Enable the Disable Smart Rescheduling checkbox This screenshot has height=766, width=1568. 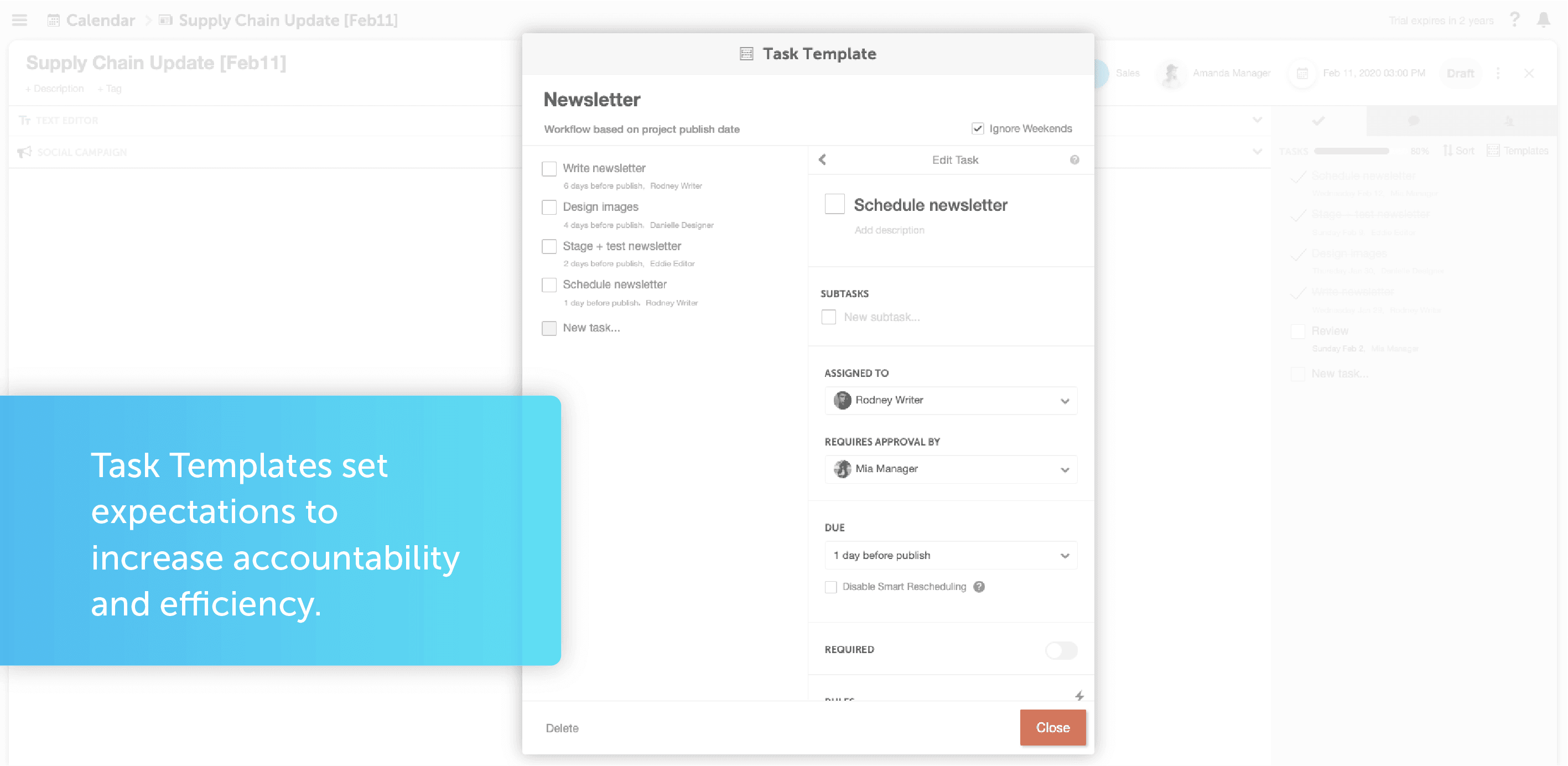coord(830,587)
